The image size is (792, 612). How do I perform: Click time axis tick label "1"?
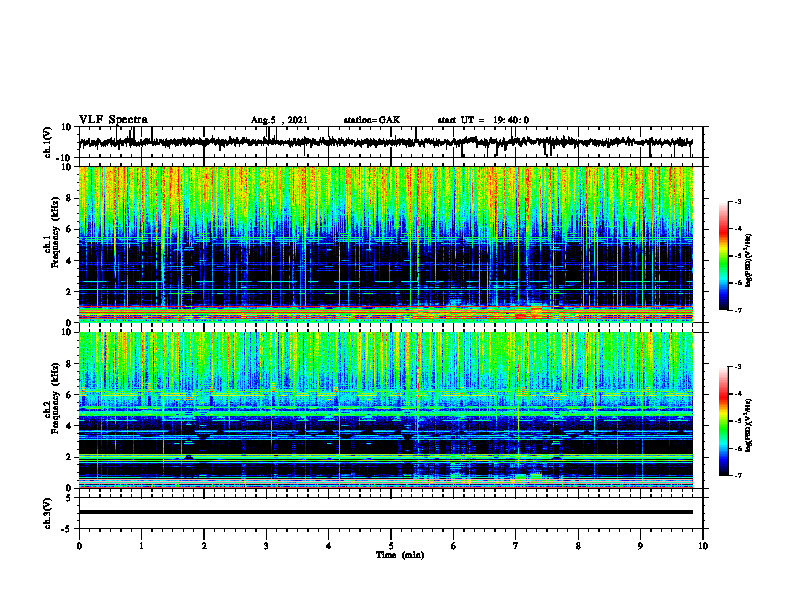click(141, 546)
